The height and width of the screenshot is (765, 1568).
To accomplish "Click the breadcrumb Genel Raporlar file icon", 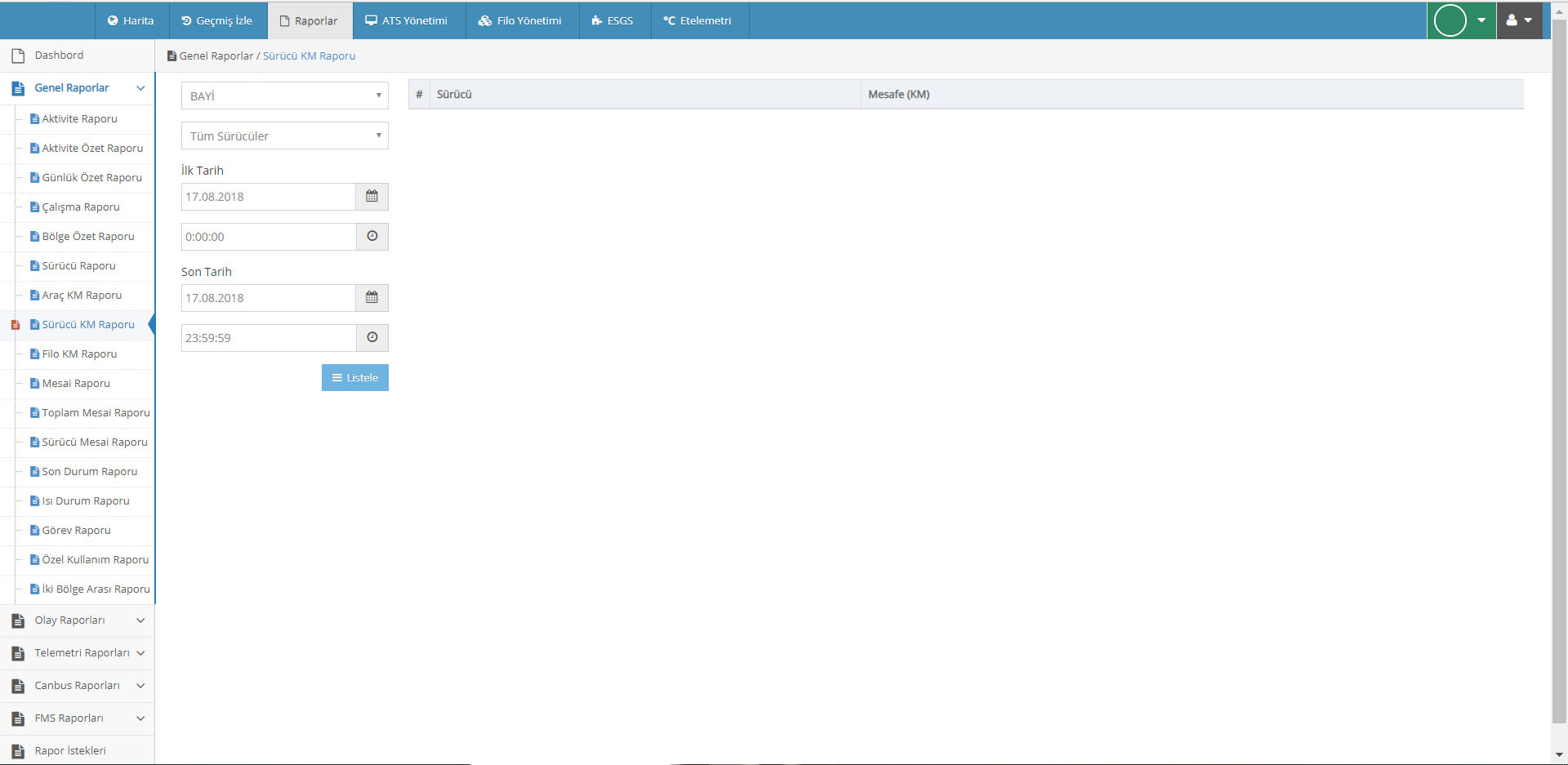I will point(171,56).
